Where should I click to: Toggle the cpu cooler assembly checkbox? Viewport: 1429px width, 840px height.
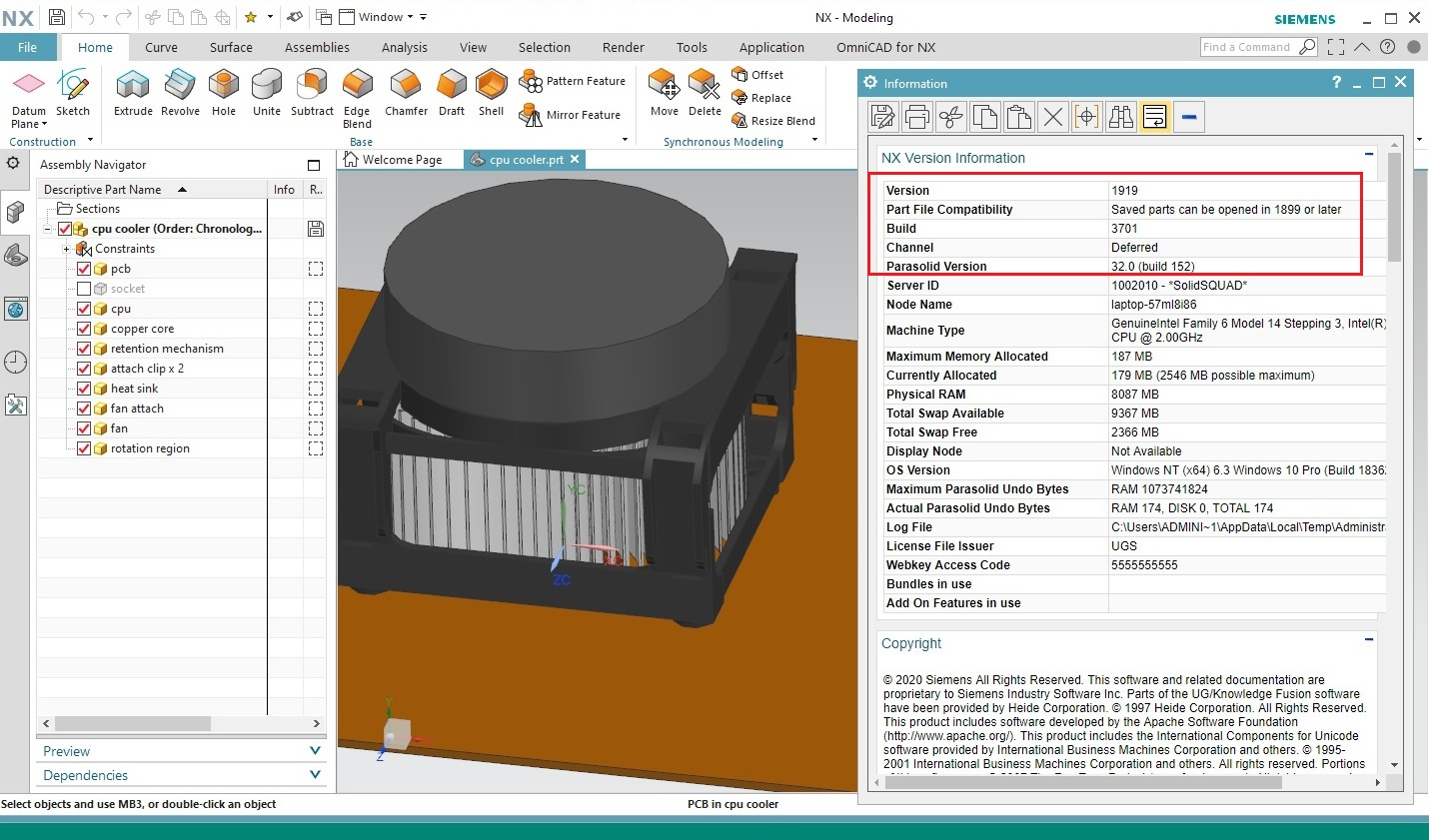(x=65, y=229)
